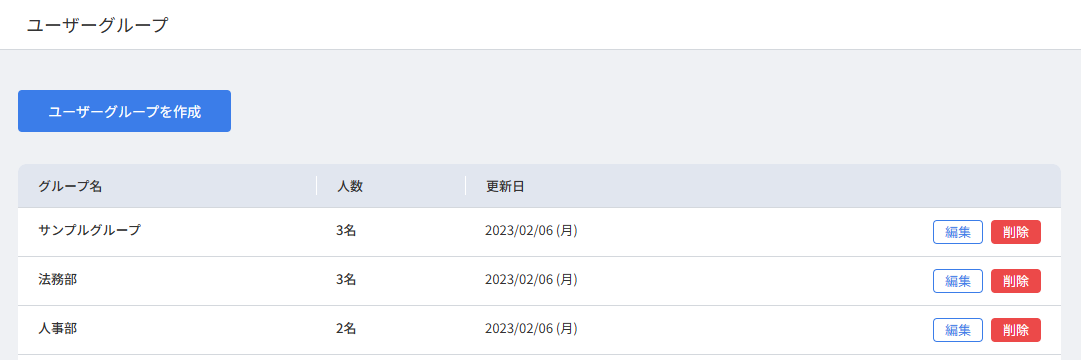Click the update date of 法務部
Viewport: 1081px width, 360px height.
(532, 279)
